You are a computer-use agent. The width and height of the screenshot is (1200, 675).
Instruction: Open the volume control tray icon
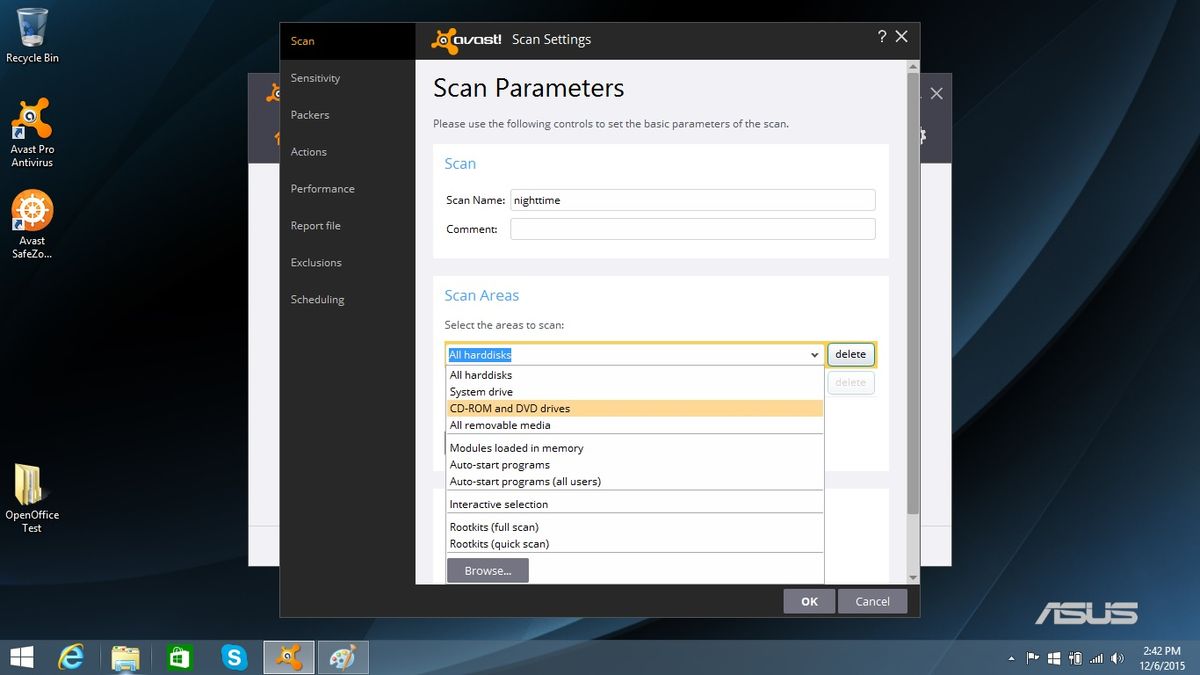(x=1118, y=658)
